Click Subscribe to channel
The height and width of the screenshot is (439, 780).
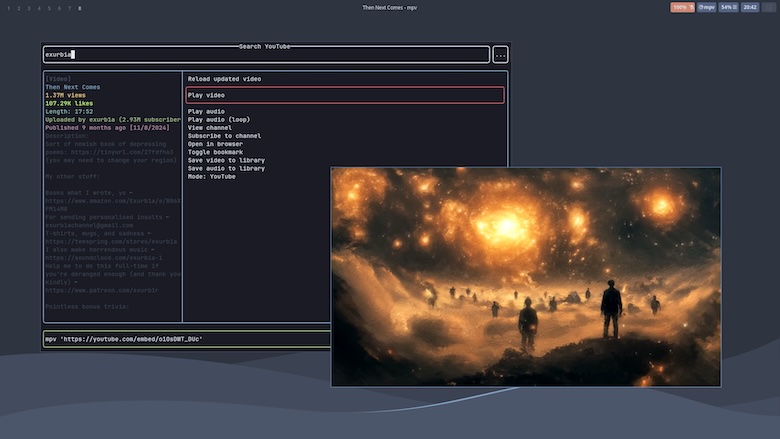[x=224, y=135]
